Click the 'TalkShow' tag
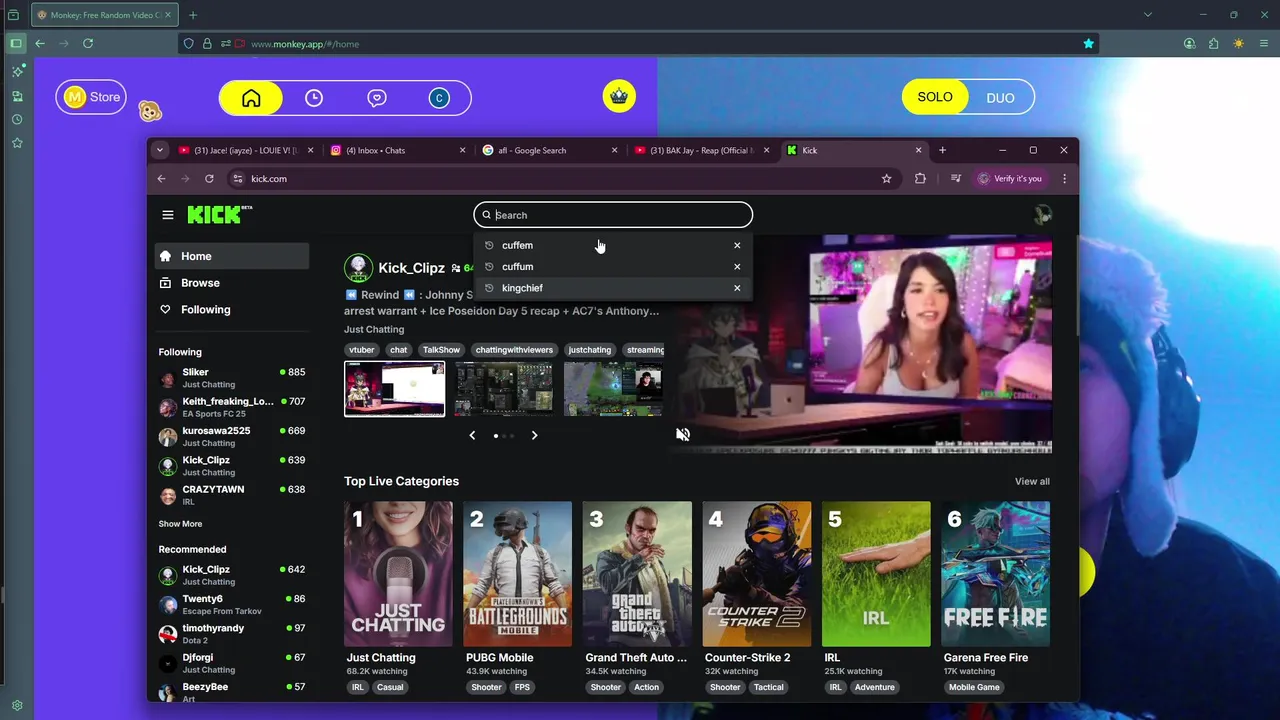This screenshot has width=1280, height=720. [441, 350]
